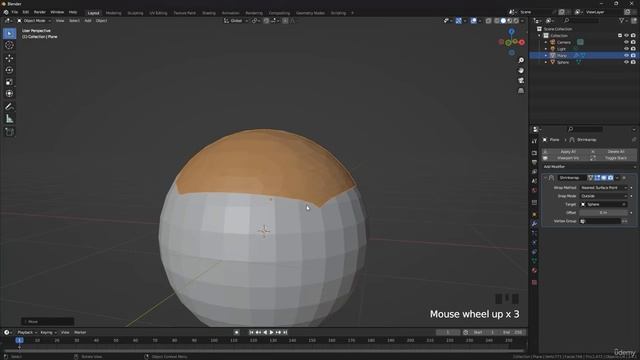Open the Render menu
The width and height of the screenshot is (640, 360).
click(40, 12)
